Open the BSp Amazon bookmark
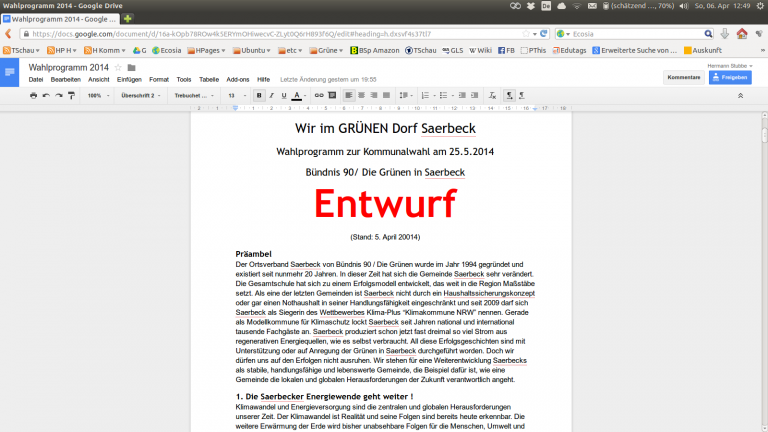The image size is (768, 432). pos(375,50)
